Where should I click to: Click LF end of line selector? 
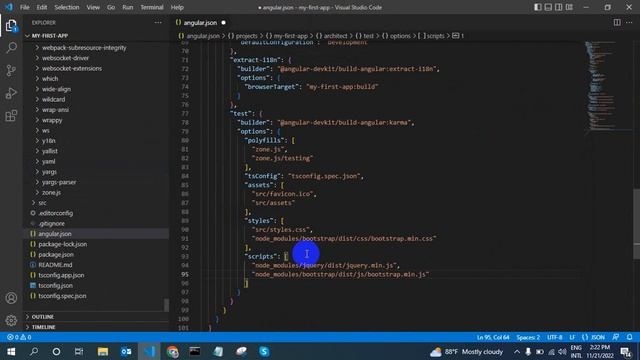572,337
